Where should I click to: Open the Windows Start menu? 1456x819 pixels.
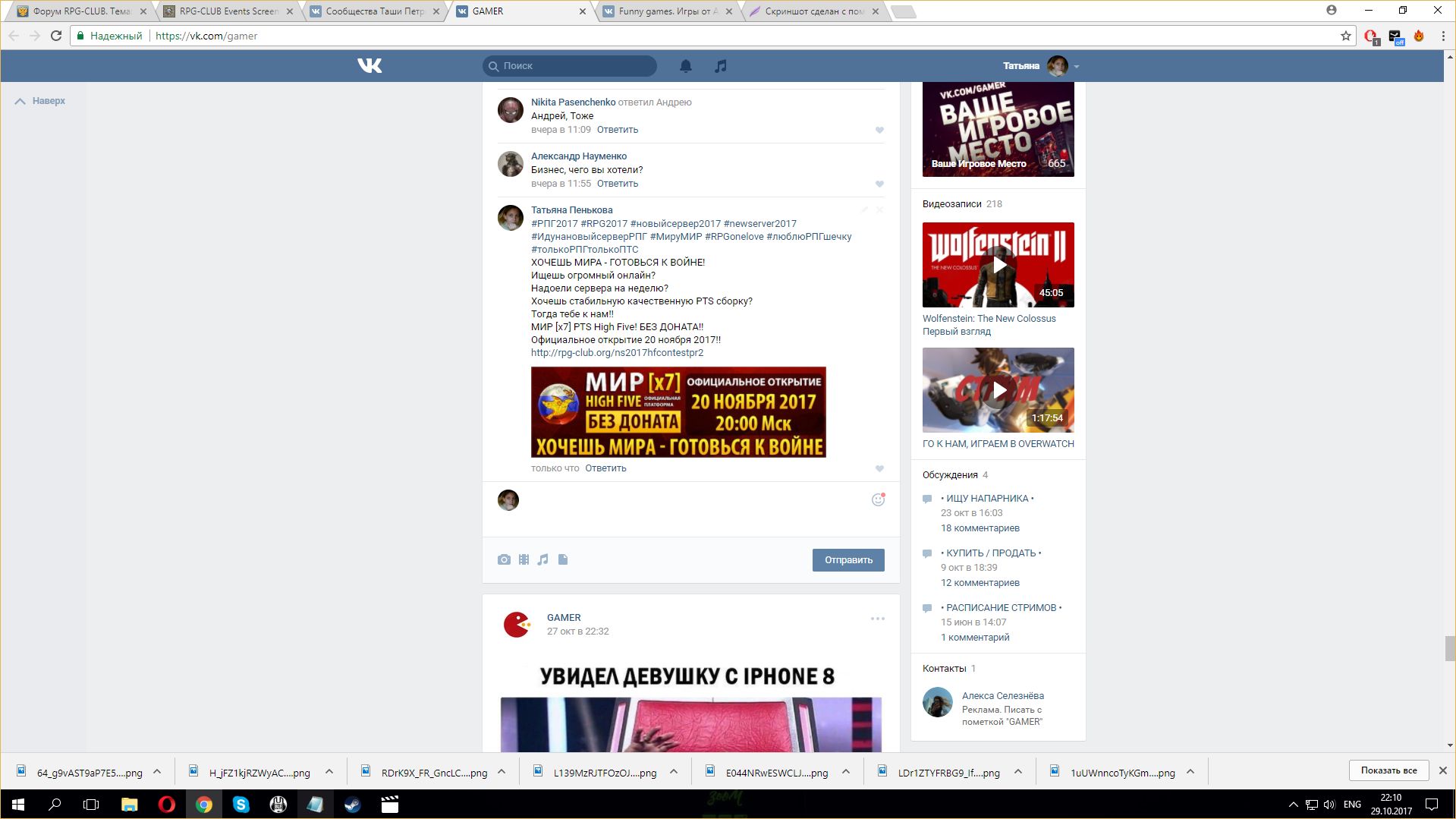point(18,805)
